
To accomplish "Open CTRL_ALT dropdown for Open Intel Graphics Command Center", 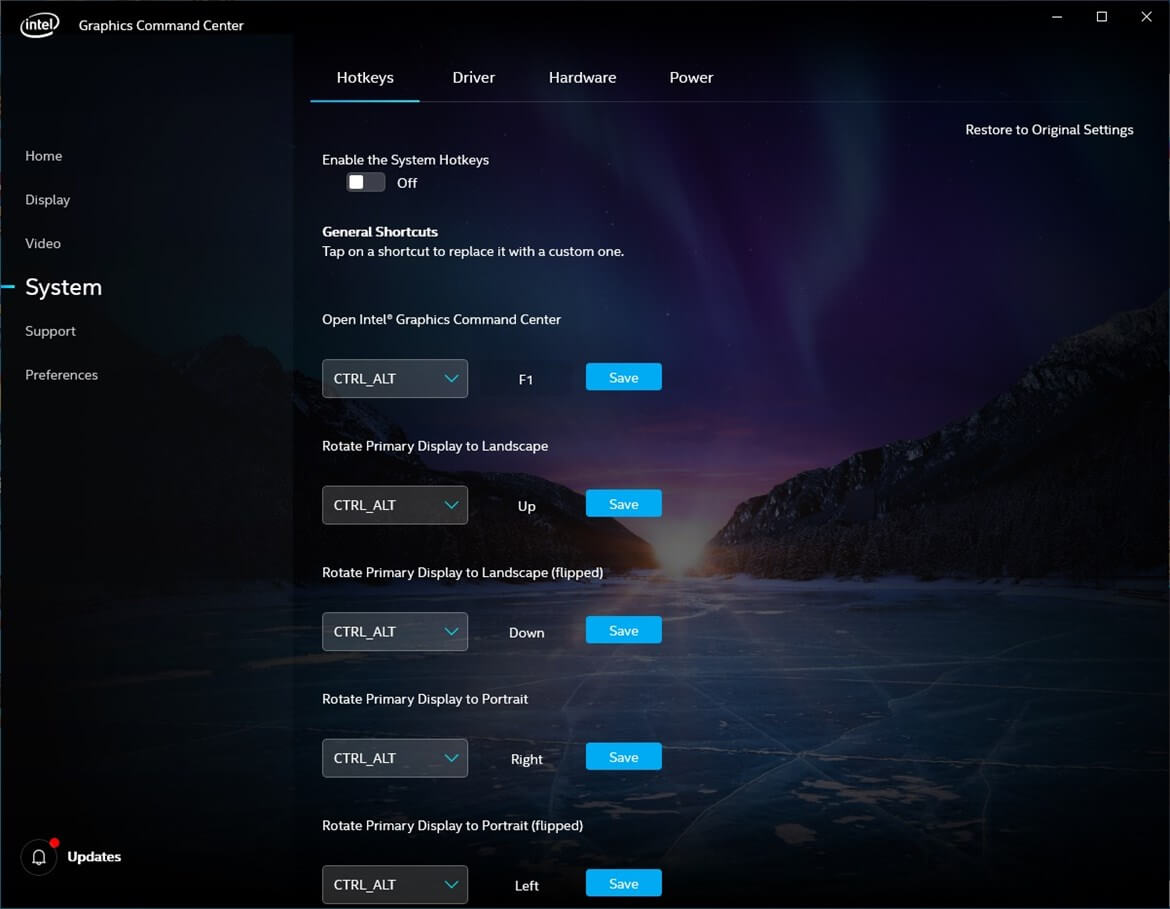I will coord(395,378).
